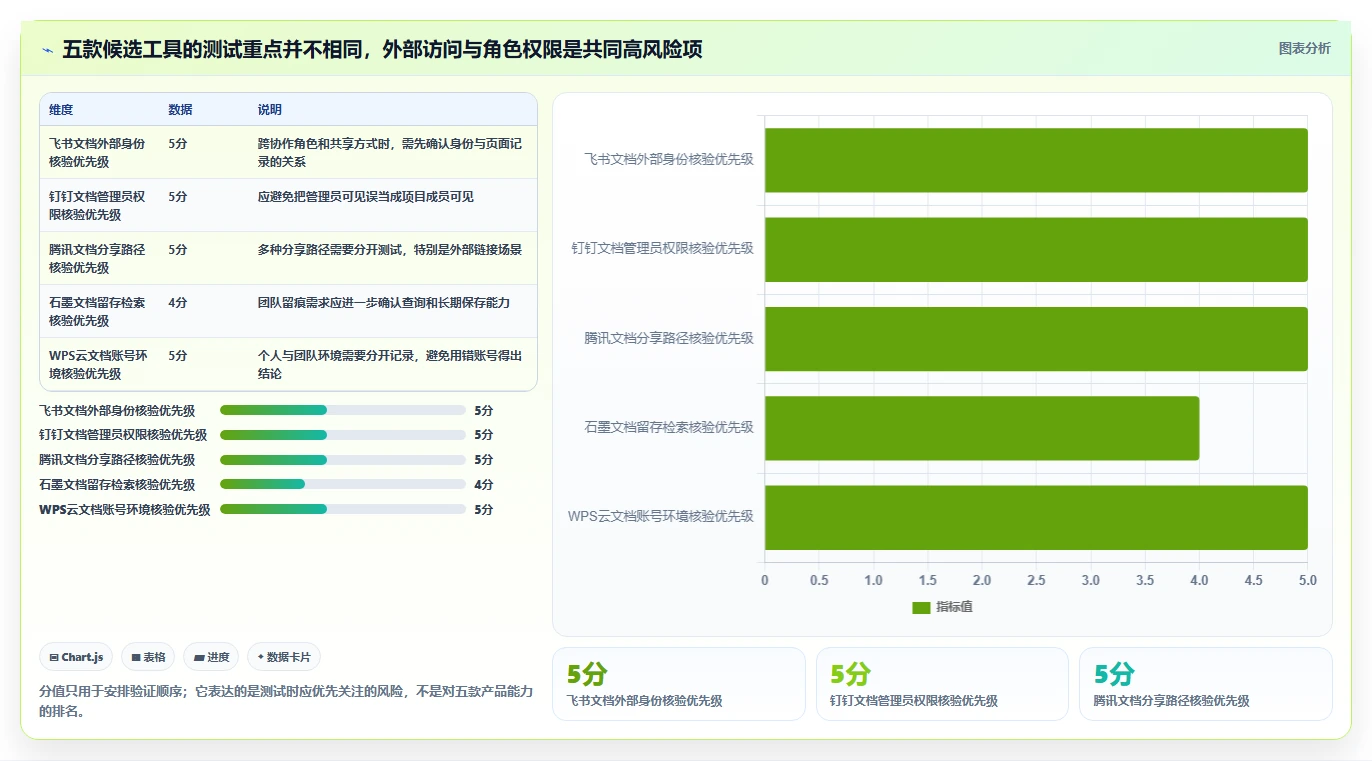Click the footnote text starting with 分值只用于
Screen dimensions: 1372x761
pos(287,701)
